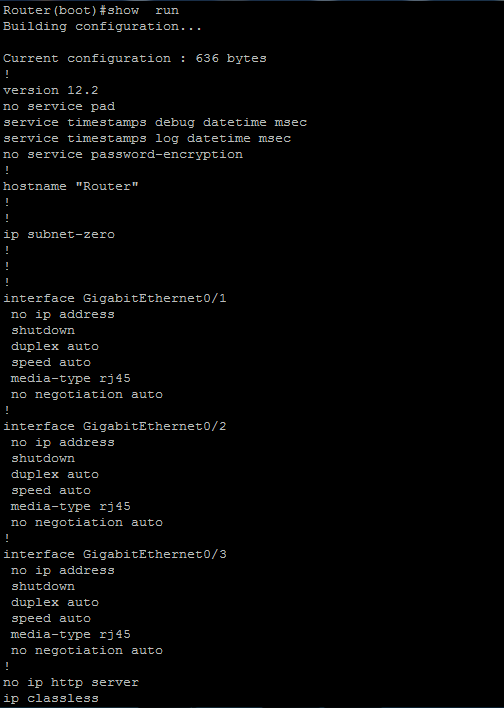
Task: Click the 'Building configuration...' line
Action: tap(102, 27)
